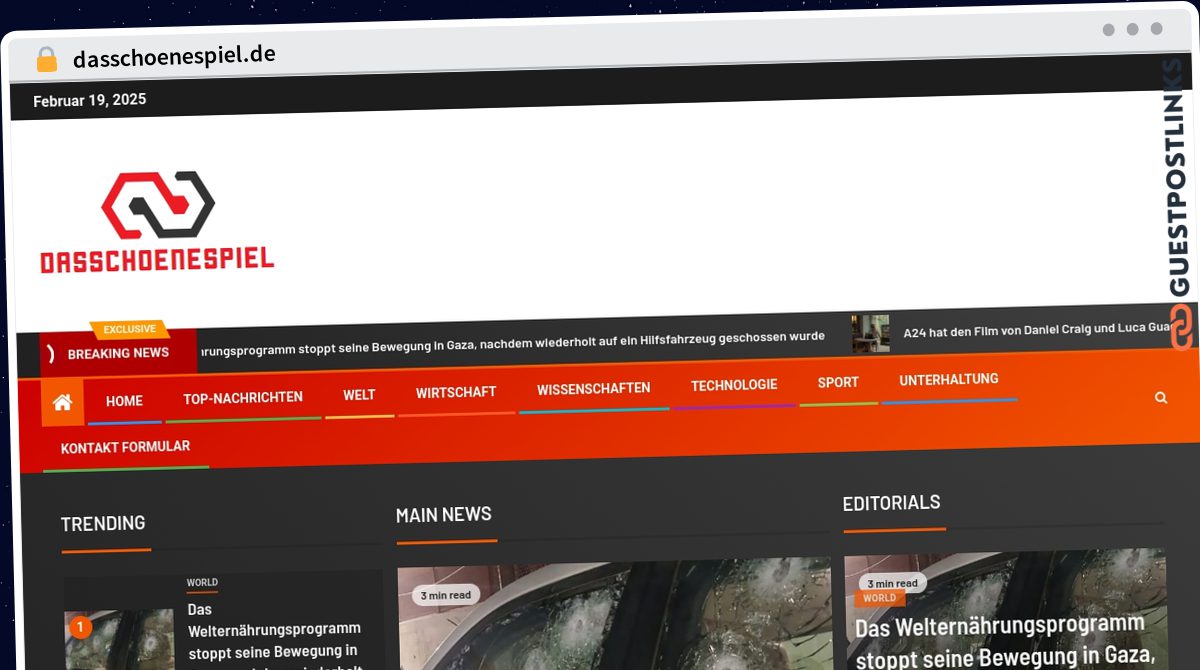Open the TOP-NACHRICHTEN menu item
The image size is (1200, 670).
(243, 398)
